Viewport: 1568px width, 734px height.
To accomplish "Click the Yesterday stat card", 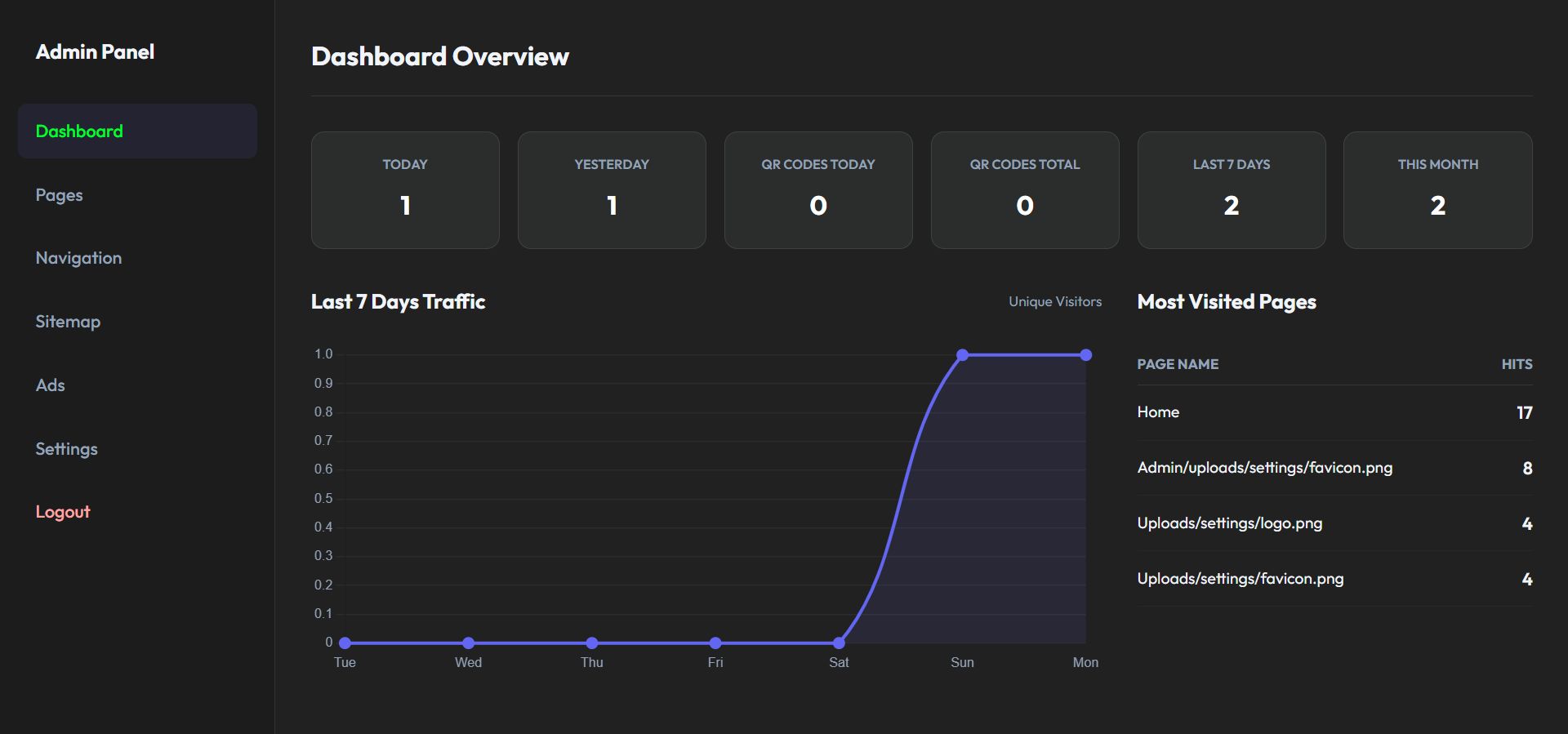I will point(612,190).
